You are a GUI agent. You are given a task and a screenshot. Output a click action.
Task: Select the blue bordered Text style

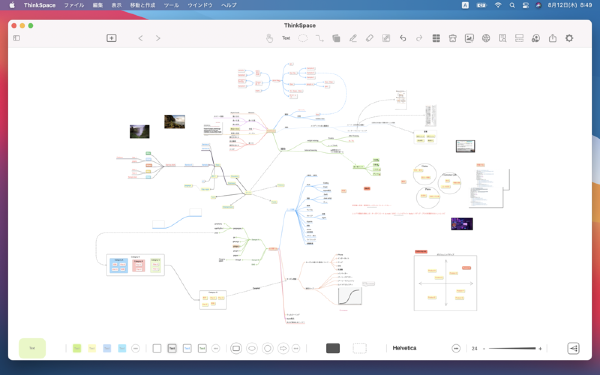[187, 348]
